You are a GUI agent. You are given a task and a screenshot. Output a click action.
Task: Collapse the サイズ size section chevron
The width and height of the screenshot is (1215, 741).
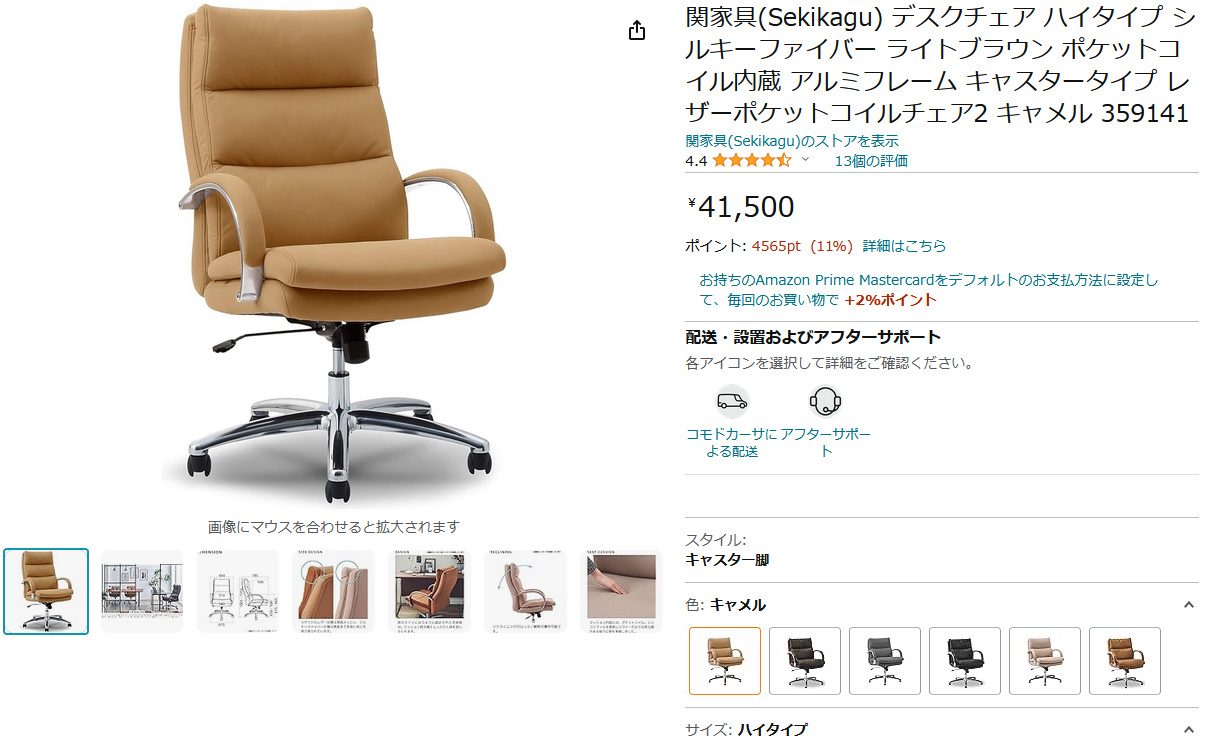point(1188,729)
